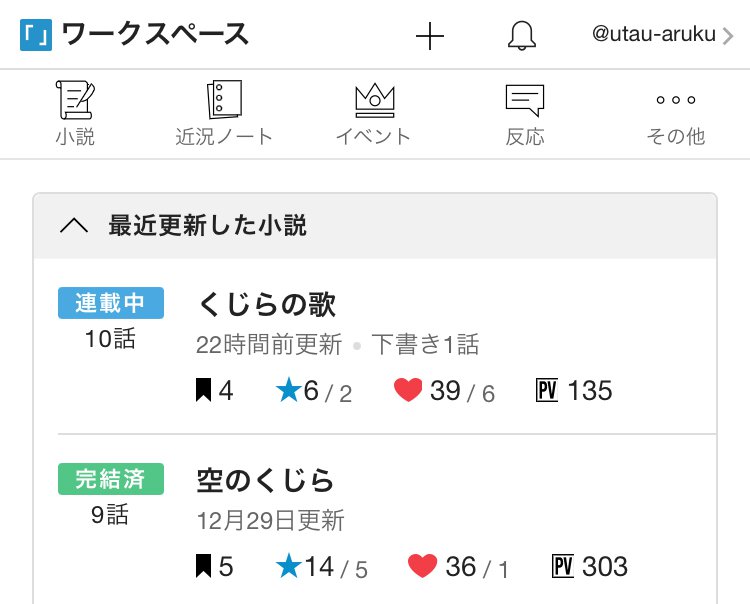Open the novel 空のくじら

[x=266, y=480]
